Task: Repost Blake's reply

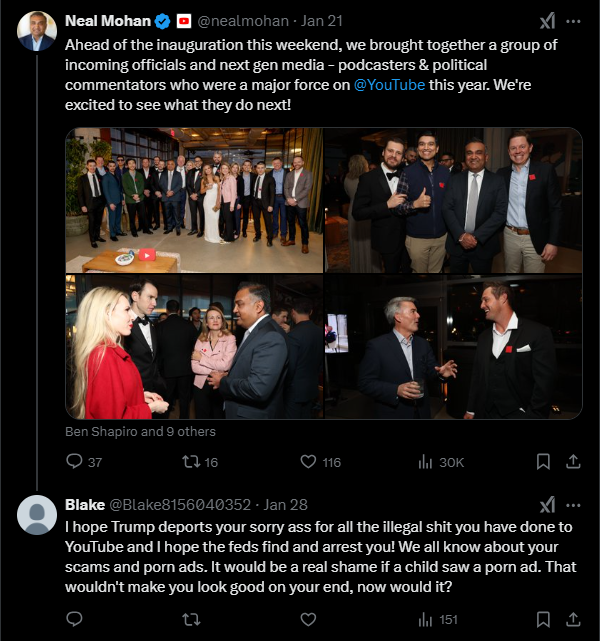Action: (x=191, y=619)
